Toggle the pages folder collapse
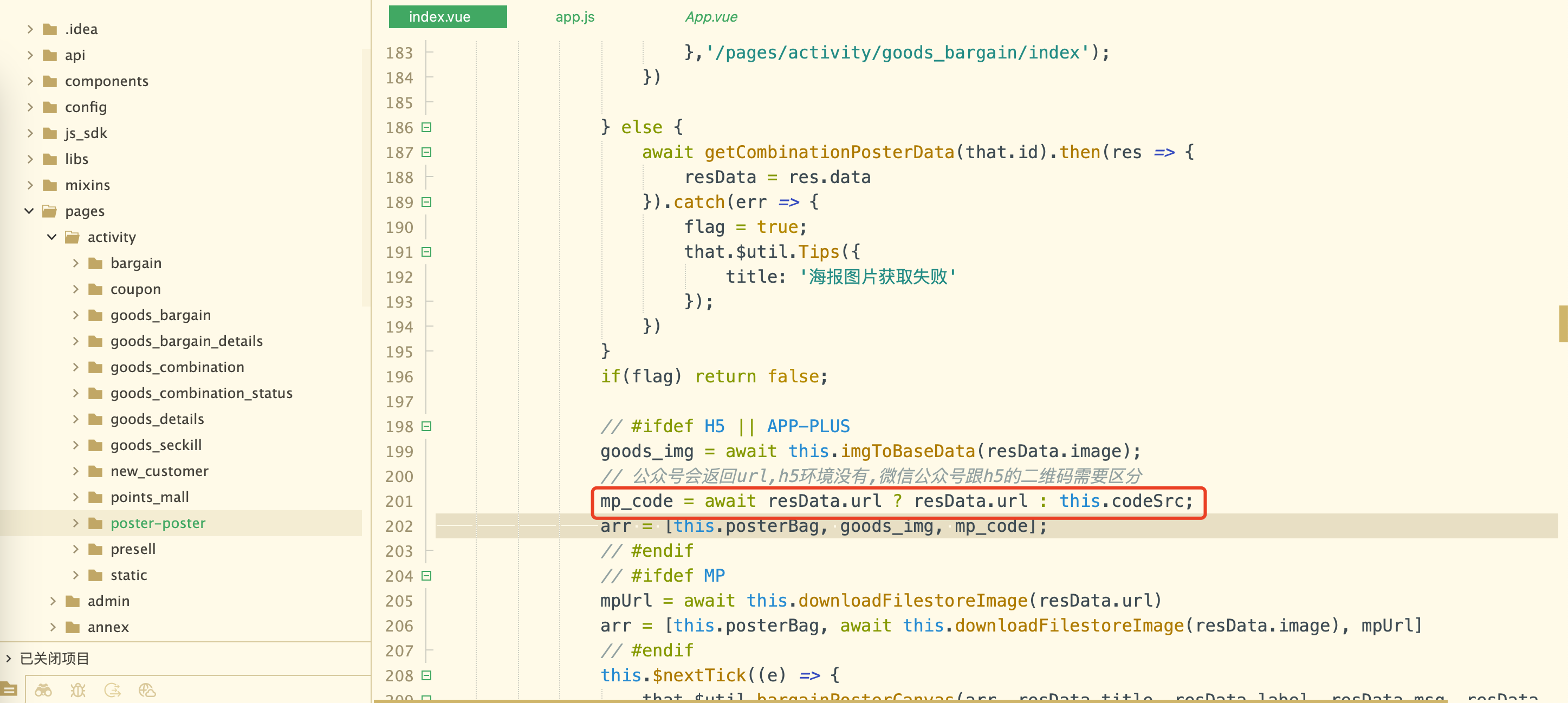Screen dimensions: 1568x703 (x=27, y=211)
